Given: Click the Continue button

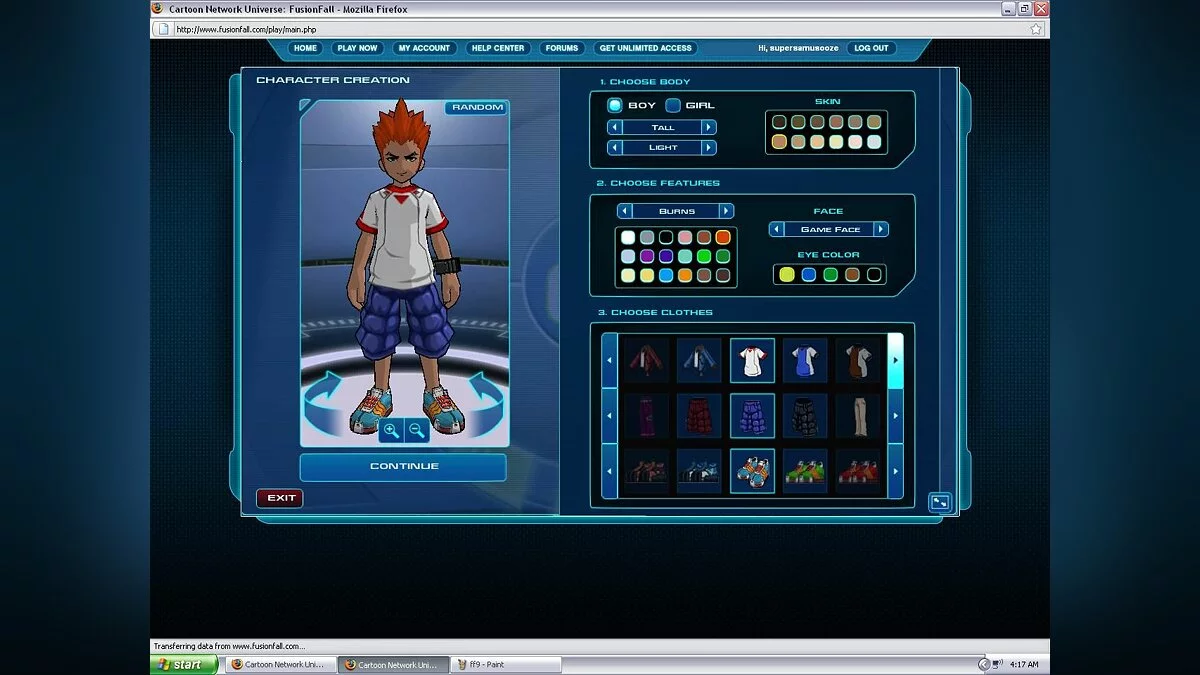Looking at the screenshot, I should [403, 466].
